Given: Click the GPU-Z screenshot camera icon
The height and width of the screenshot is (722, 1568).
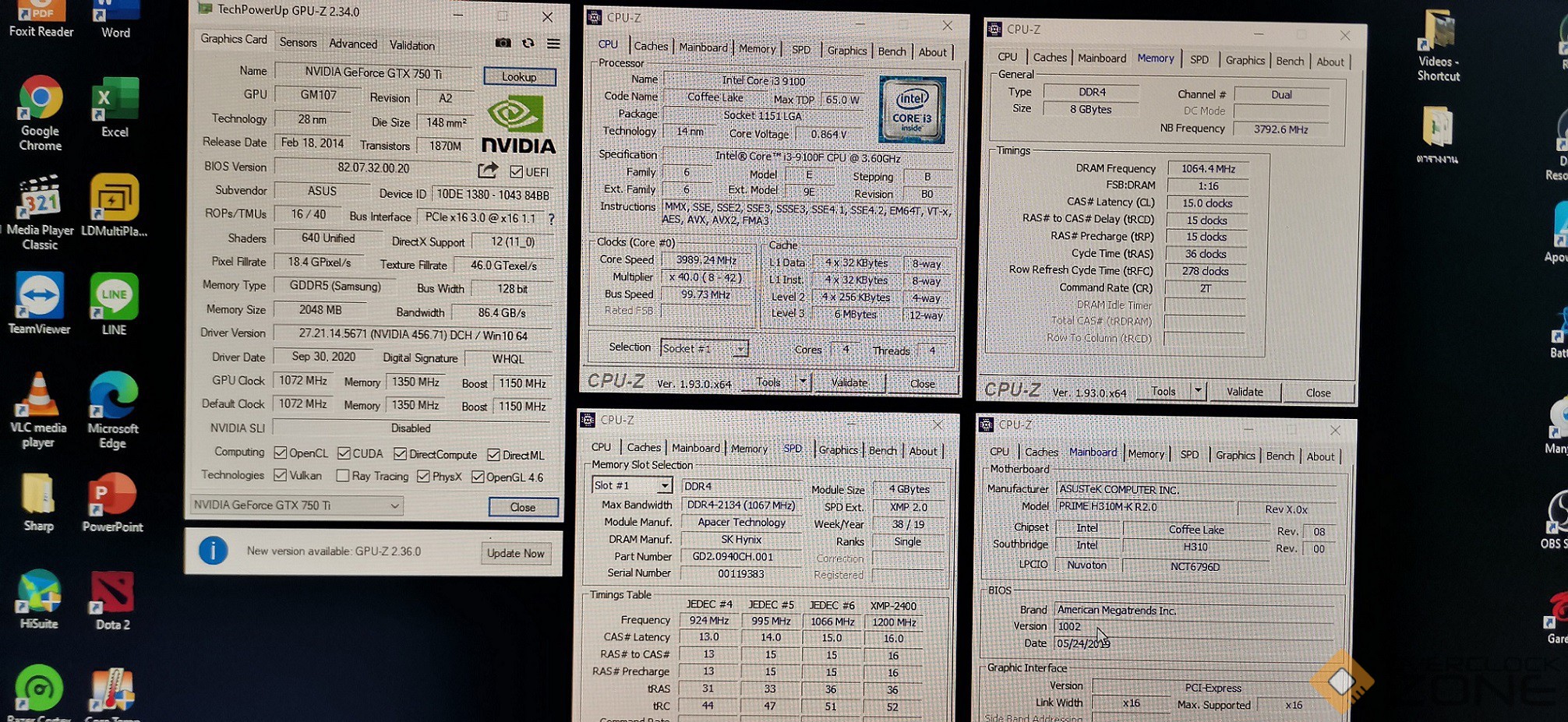Looking at the screenshot, I should (503, 43).
